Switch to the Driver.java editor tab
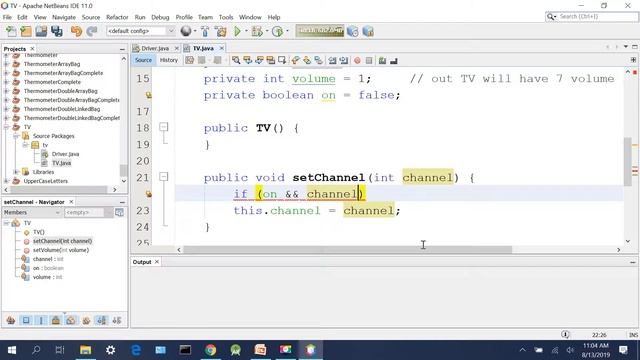The height and width of the screenshot is (360, 640). pyautogui.click(x=155, y=48)
